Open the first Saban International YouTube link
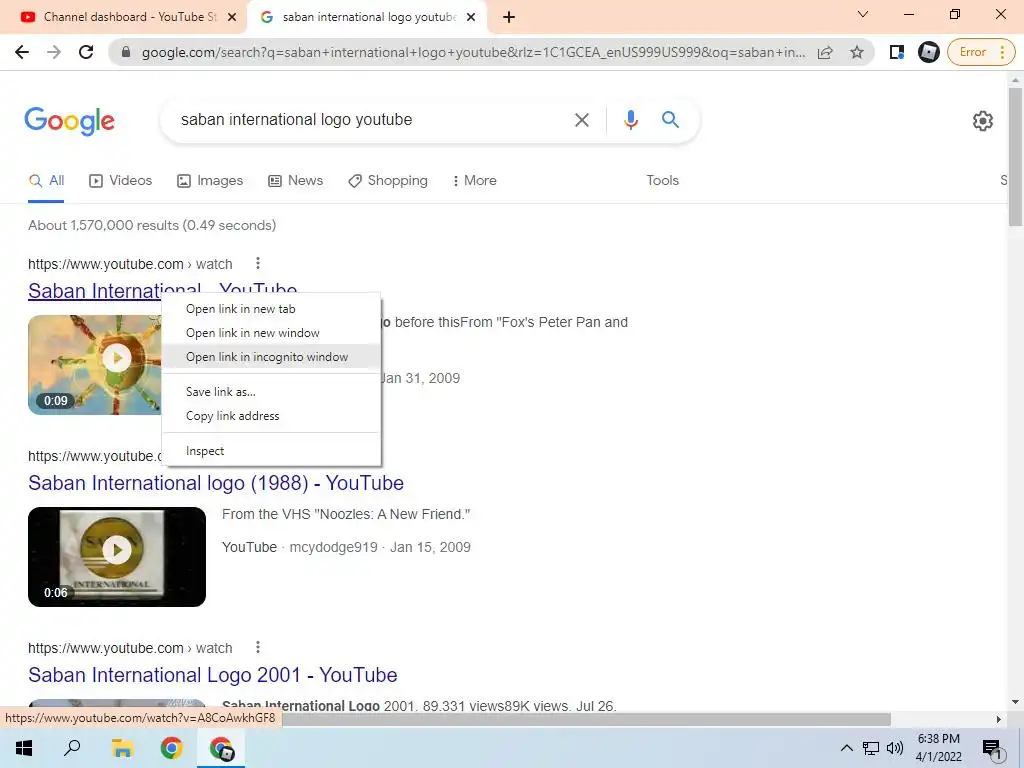This screenshot has width=1024, height=768. 95,291
